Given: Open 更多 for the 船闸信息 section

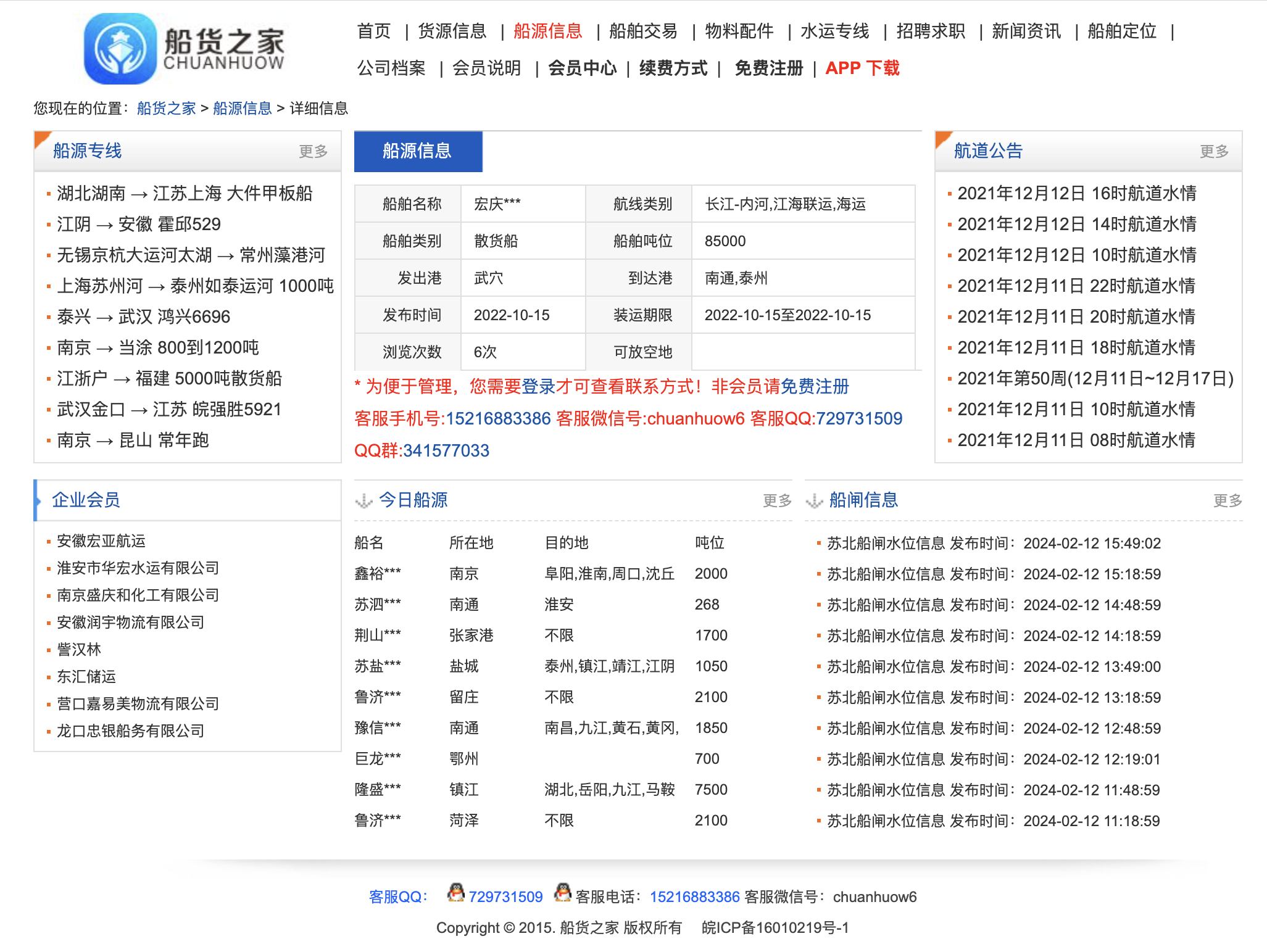Looking at the screenshot, I should [1228, 500].
